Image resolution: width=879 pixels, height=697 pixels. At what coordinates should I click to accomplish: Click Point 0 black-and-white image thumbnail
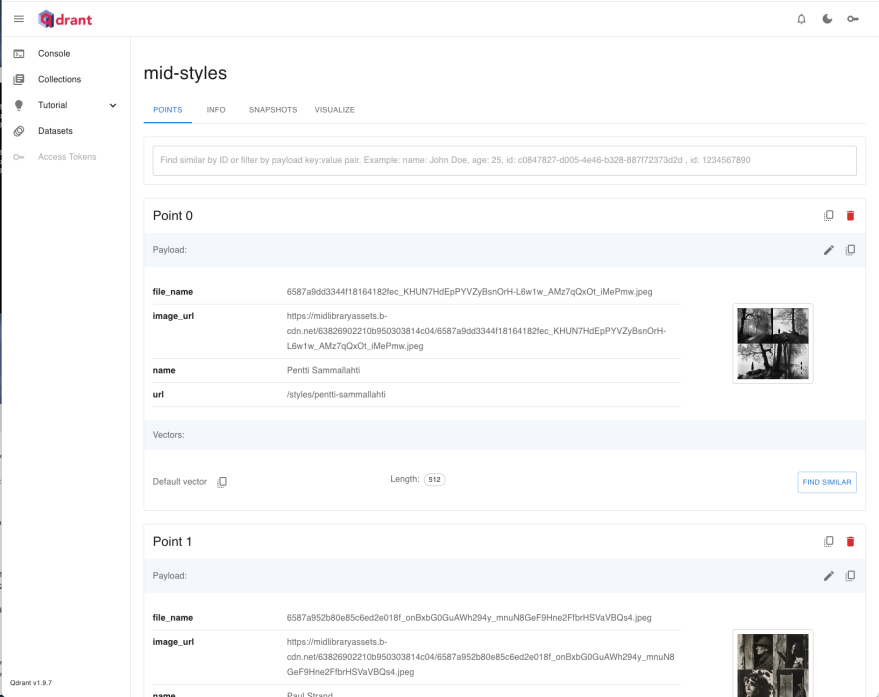(772, 343)
